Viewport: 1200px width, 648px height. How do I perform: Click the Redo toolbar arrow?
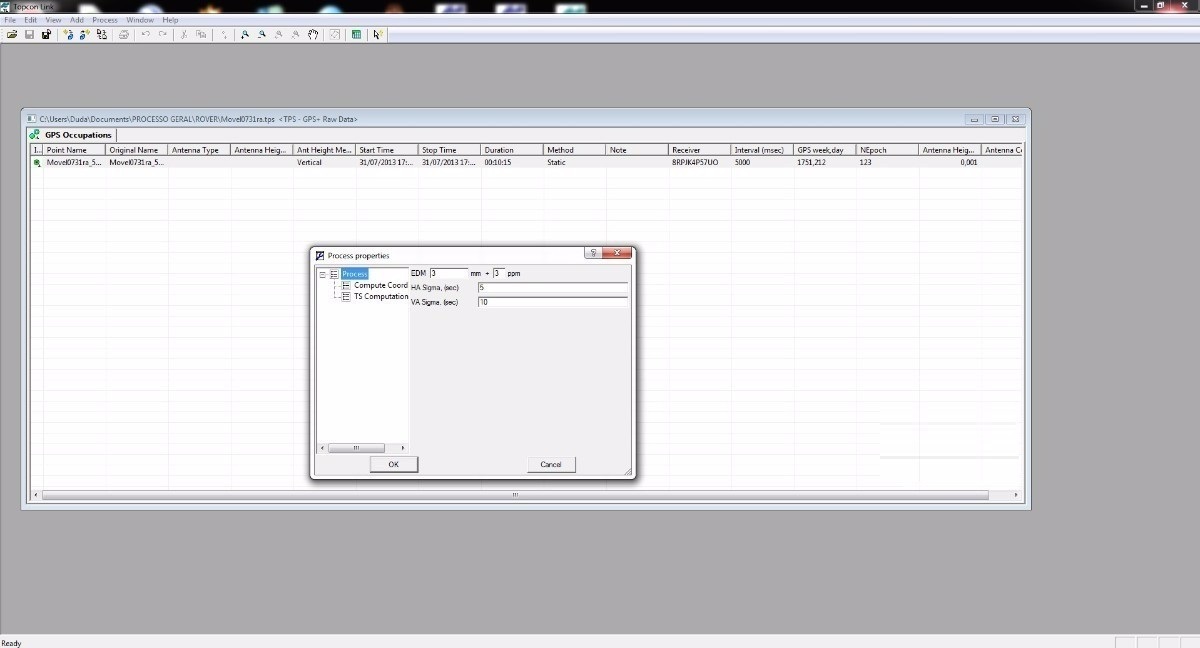coord(162,34)
